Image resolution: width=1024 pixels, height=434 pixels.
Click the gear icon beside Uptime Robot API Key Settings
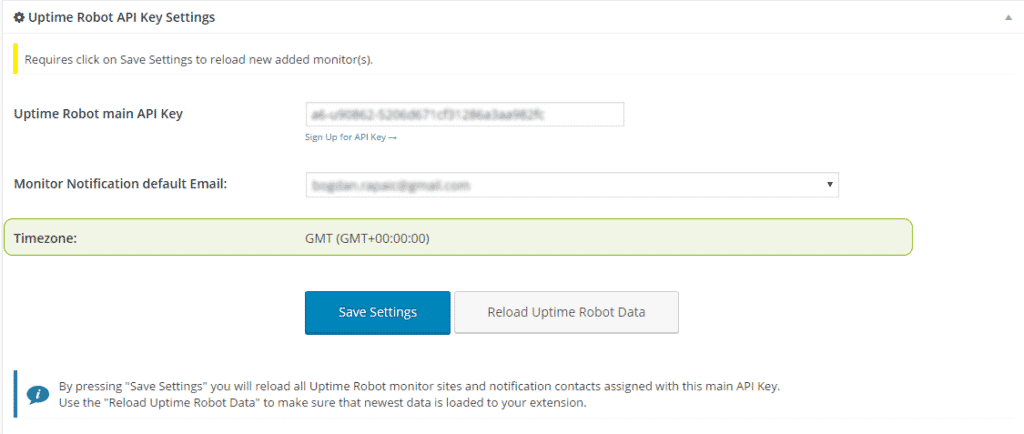pos(20,18)
